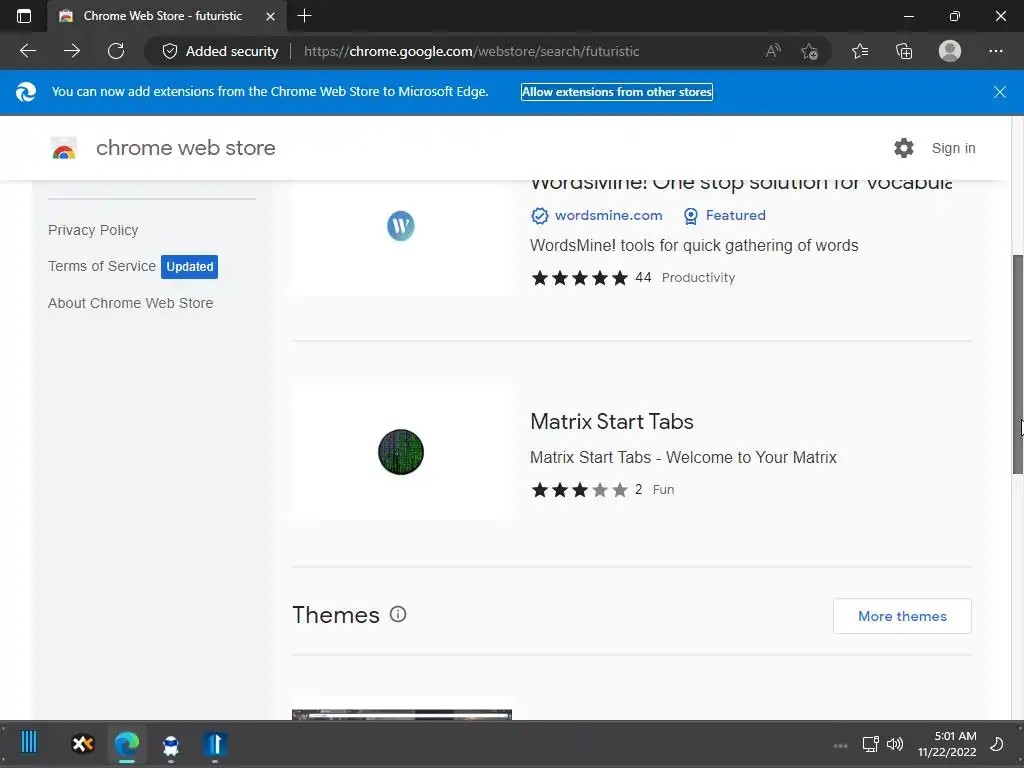Switch to Microsoft Edge in taskbar

coord(127,744)
